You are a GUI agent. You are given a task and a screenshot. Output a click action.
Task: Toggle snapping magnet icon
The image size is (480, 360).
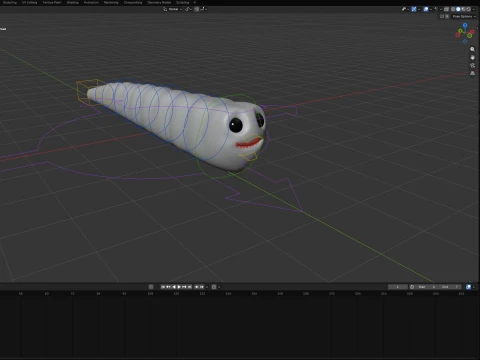(x=197, y=9)
